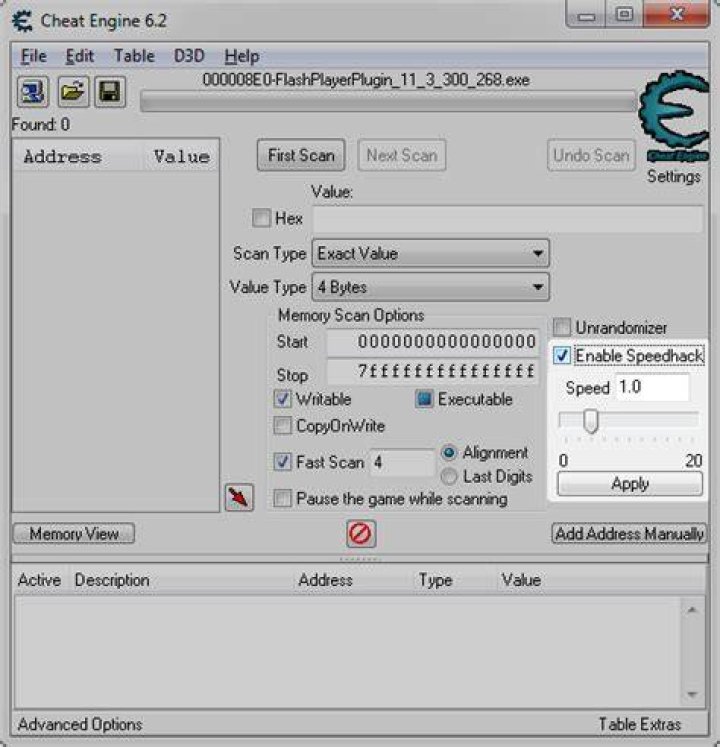Toggle the Writable checkbox

click(283, 399)
